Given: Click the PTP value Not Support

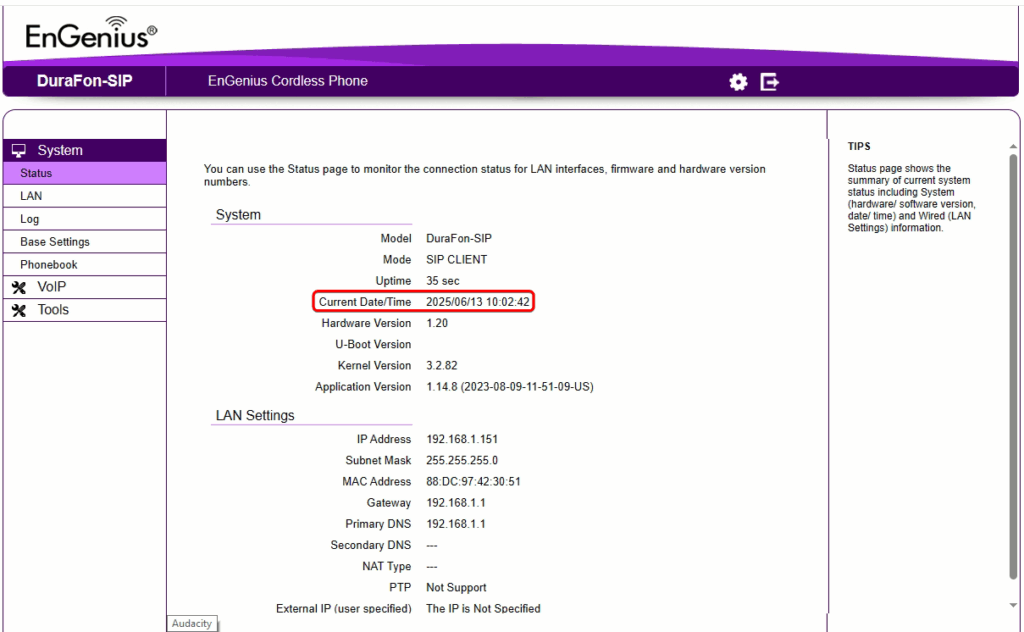Looking at the screenshot, I should point(456,588).
